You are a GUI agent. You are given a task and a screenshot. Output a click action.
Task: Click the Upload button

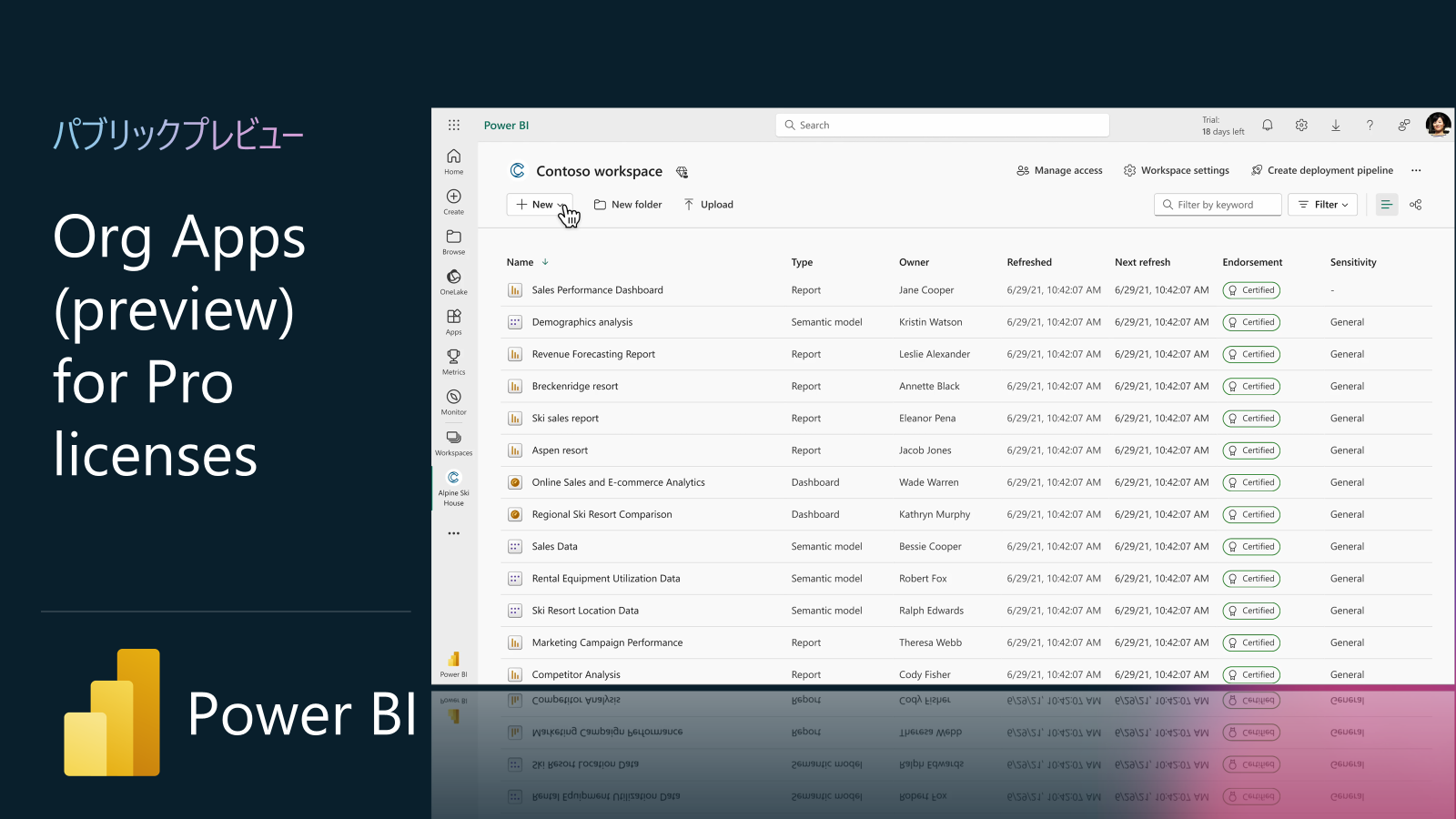coord(708,205)
